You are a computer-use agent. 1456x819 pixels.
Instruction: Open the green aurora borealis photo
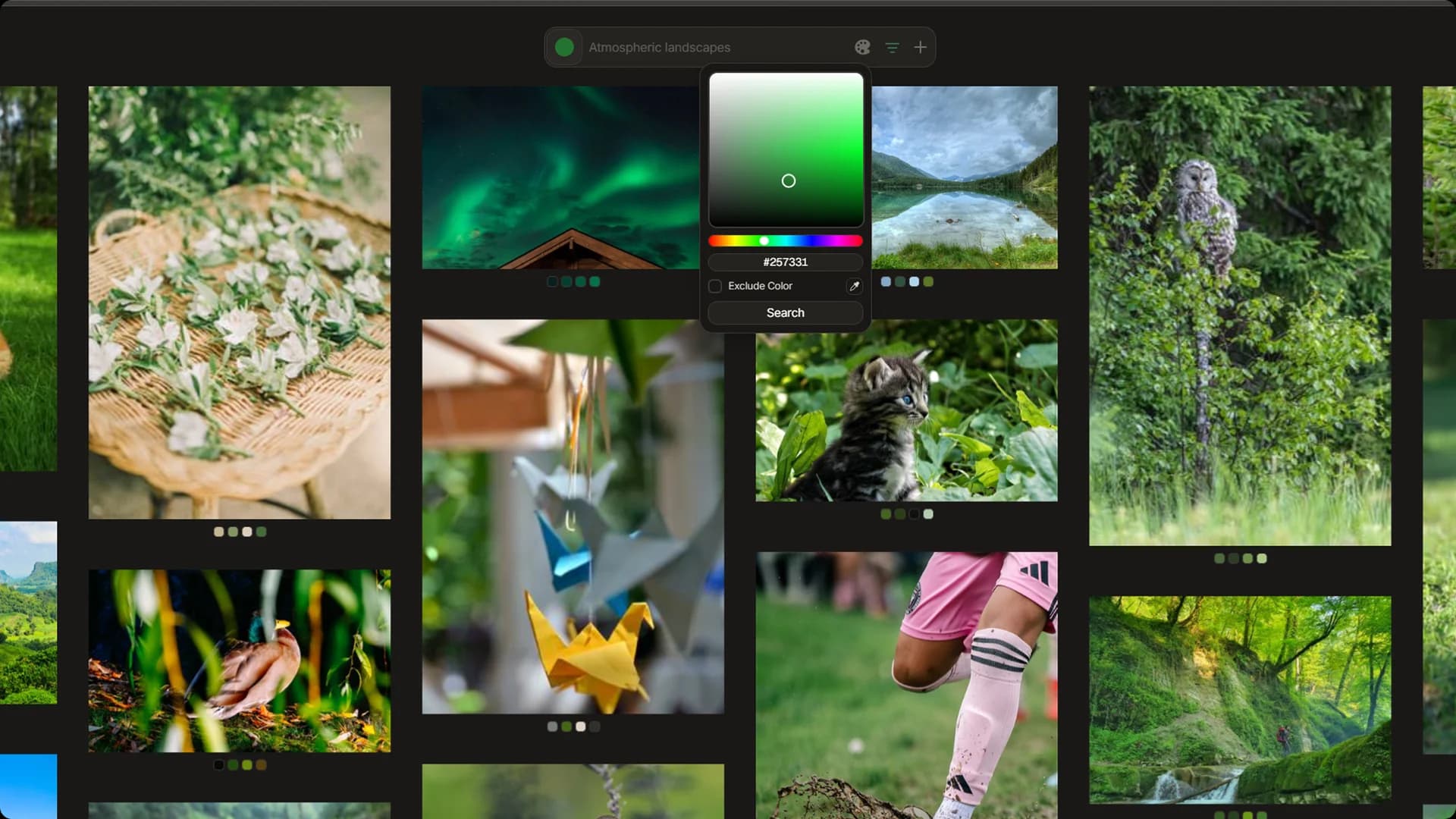pos(561,177)
